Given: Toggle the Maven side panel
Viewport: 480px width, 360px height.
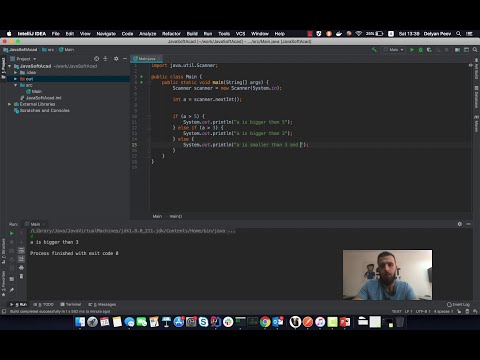Looking at the screenshot, I should pyautogui.click(x=476, y=124).
